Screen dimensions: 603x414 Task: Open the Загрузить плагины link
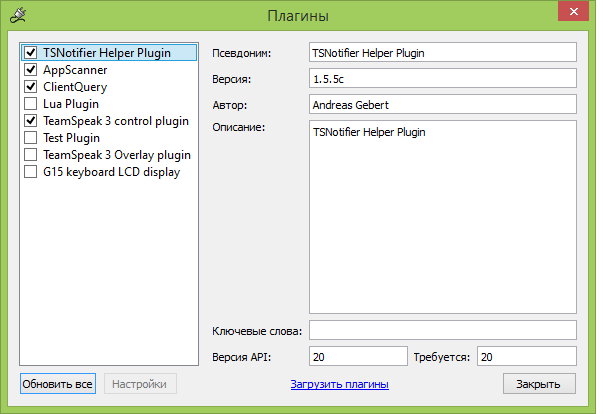pyautogui.click(x=340, y=384)
